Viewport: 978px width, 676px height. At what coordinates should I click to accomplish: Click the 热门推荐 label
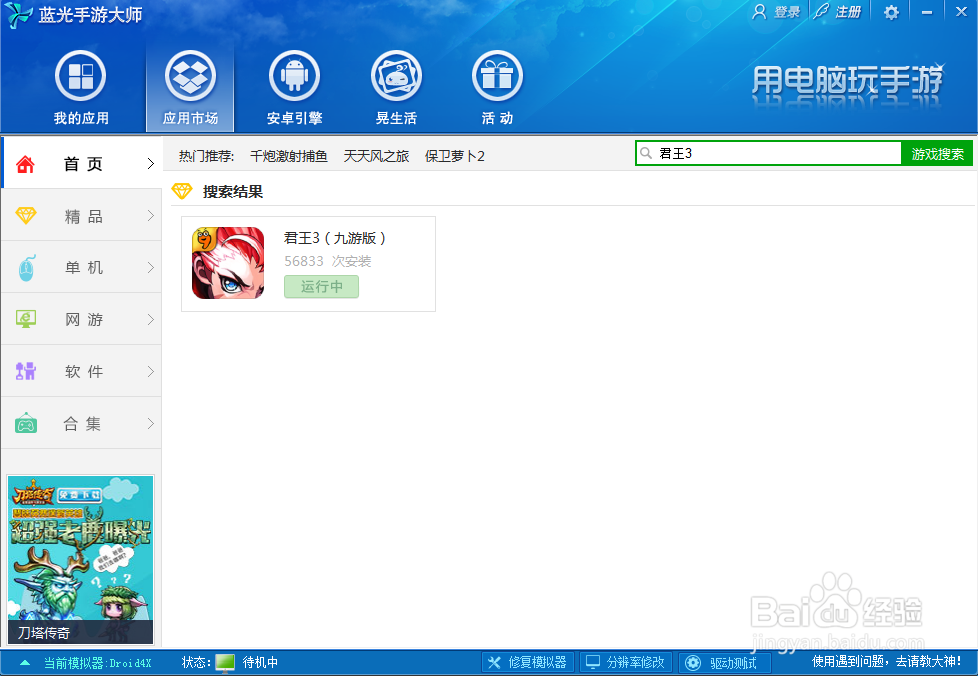click(206, 156)
